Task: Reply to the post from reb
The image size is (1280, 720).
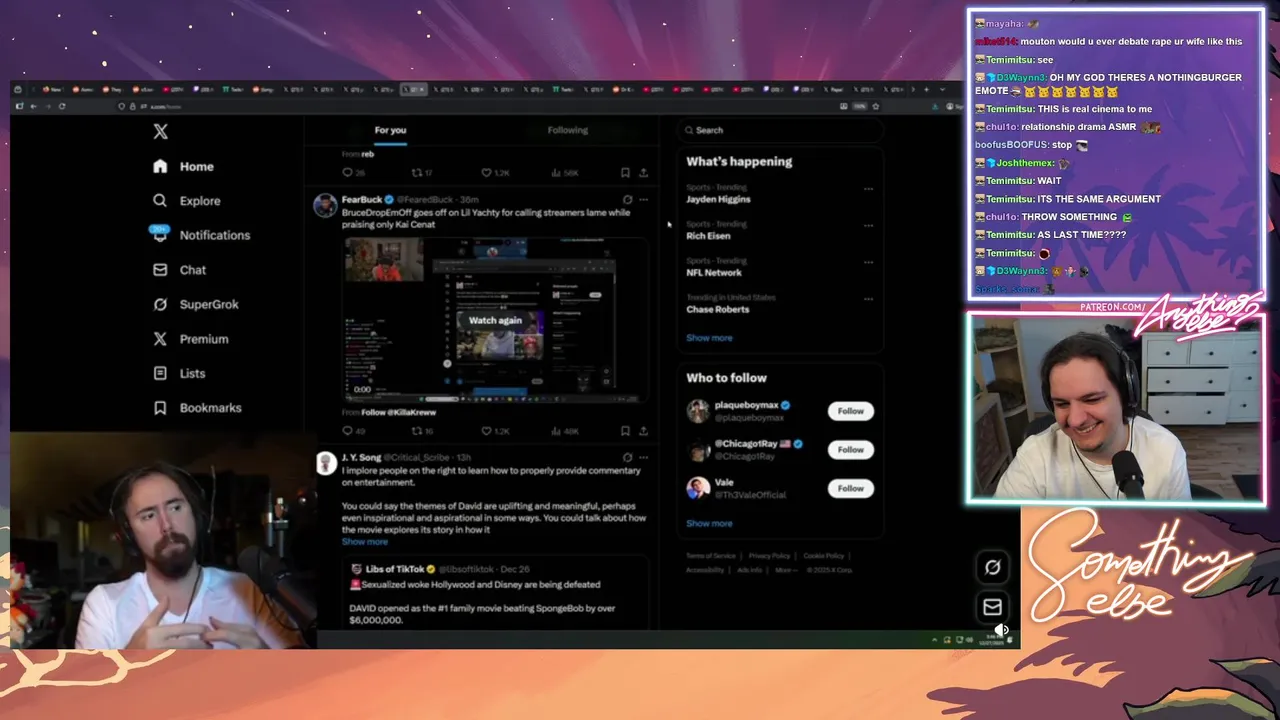Action: 354,172
